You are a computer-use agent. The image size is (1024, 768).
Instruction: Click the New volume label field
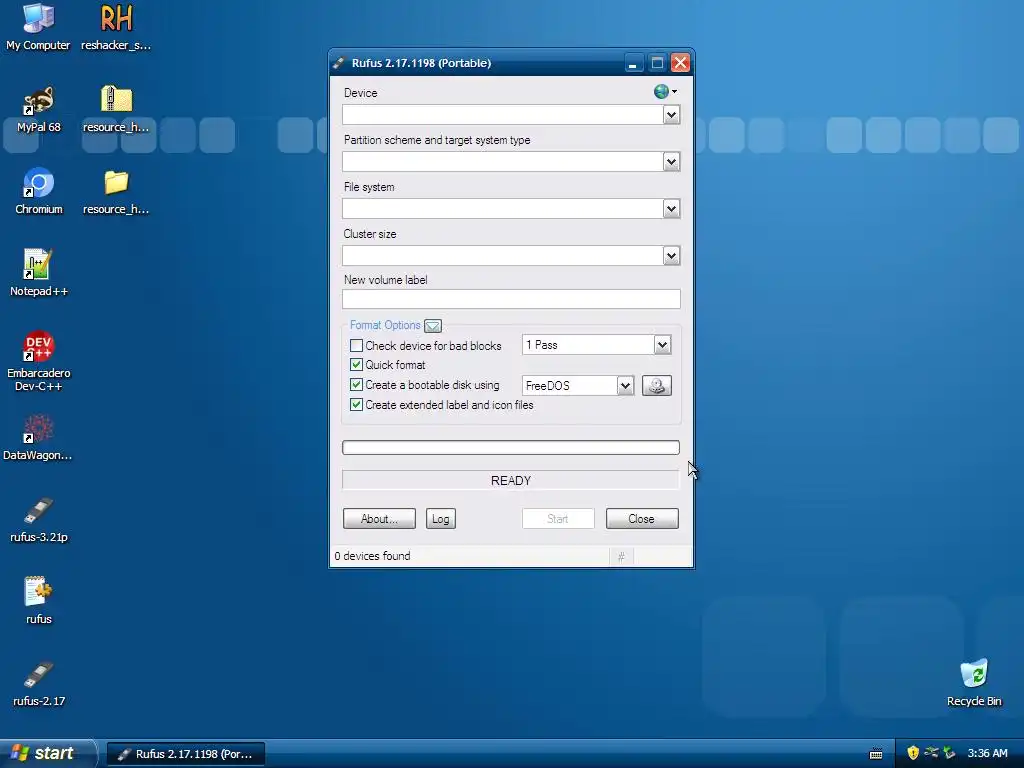pyautogui.click(x=511, y=299)
